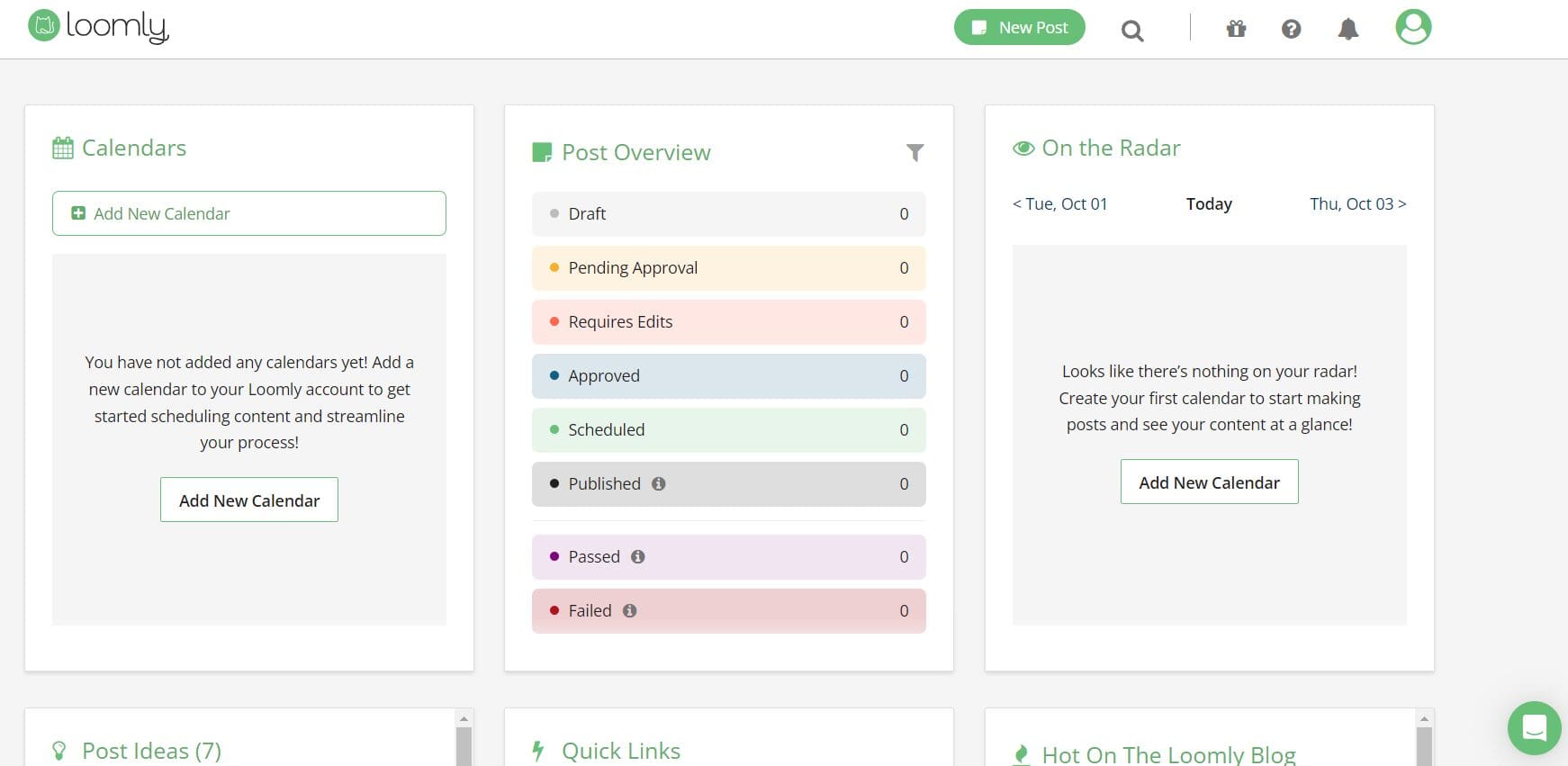
Task: Click the Published info icon
Action: click(659, 484)
